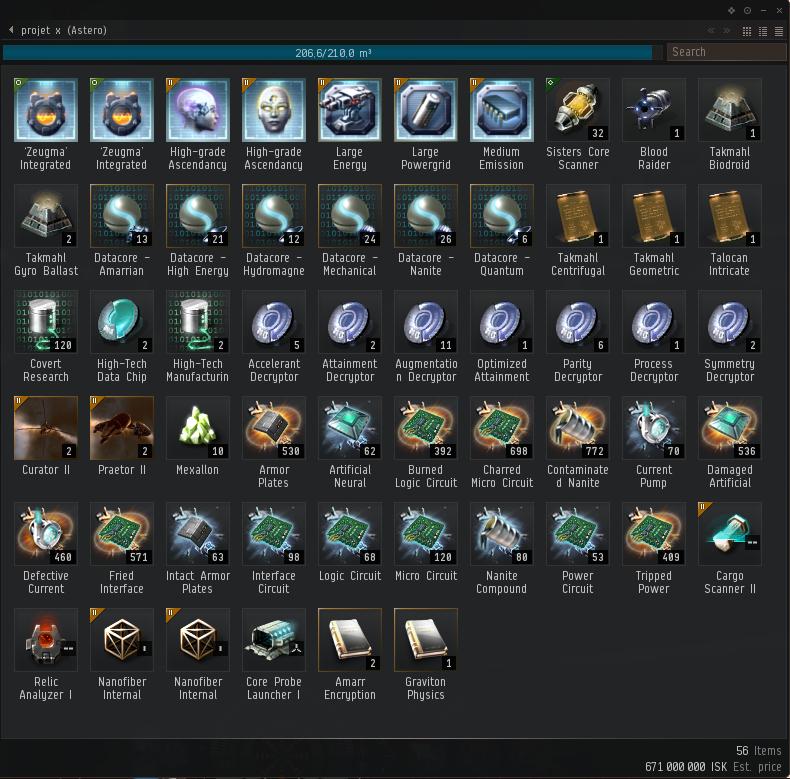
Task: Select Covert Research stack of 120
Action: point(46,321)
